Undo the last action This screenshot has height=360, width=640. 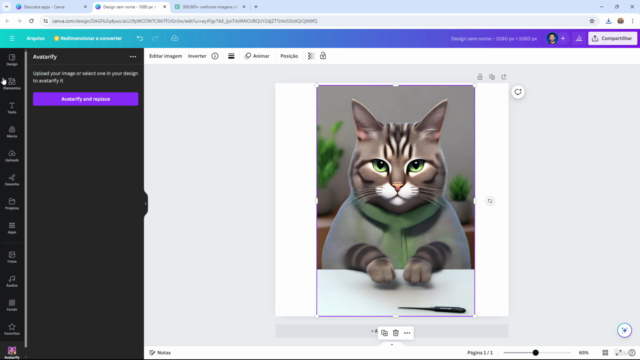[x=140, y=38]
